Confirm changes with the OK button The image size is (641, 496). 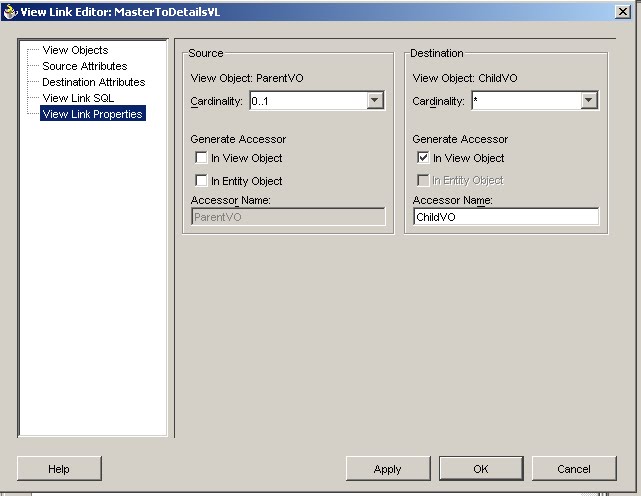(x=481, y=469)
